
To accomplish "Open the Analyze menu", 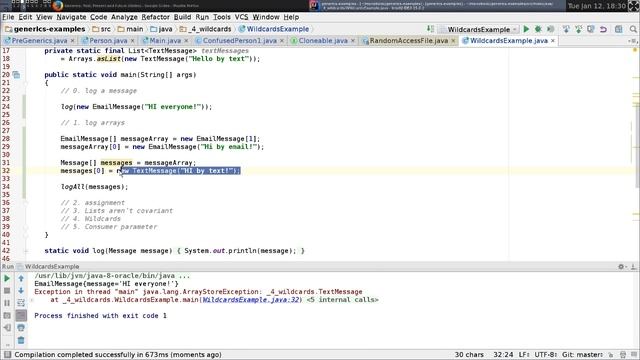I will pyautogui.click(x=124, y=17).
